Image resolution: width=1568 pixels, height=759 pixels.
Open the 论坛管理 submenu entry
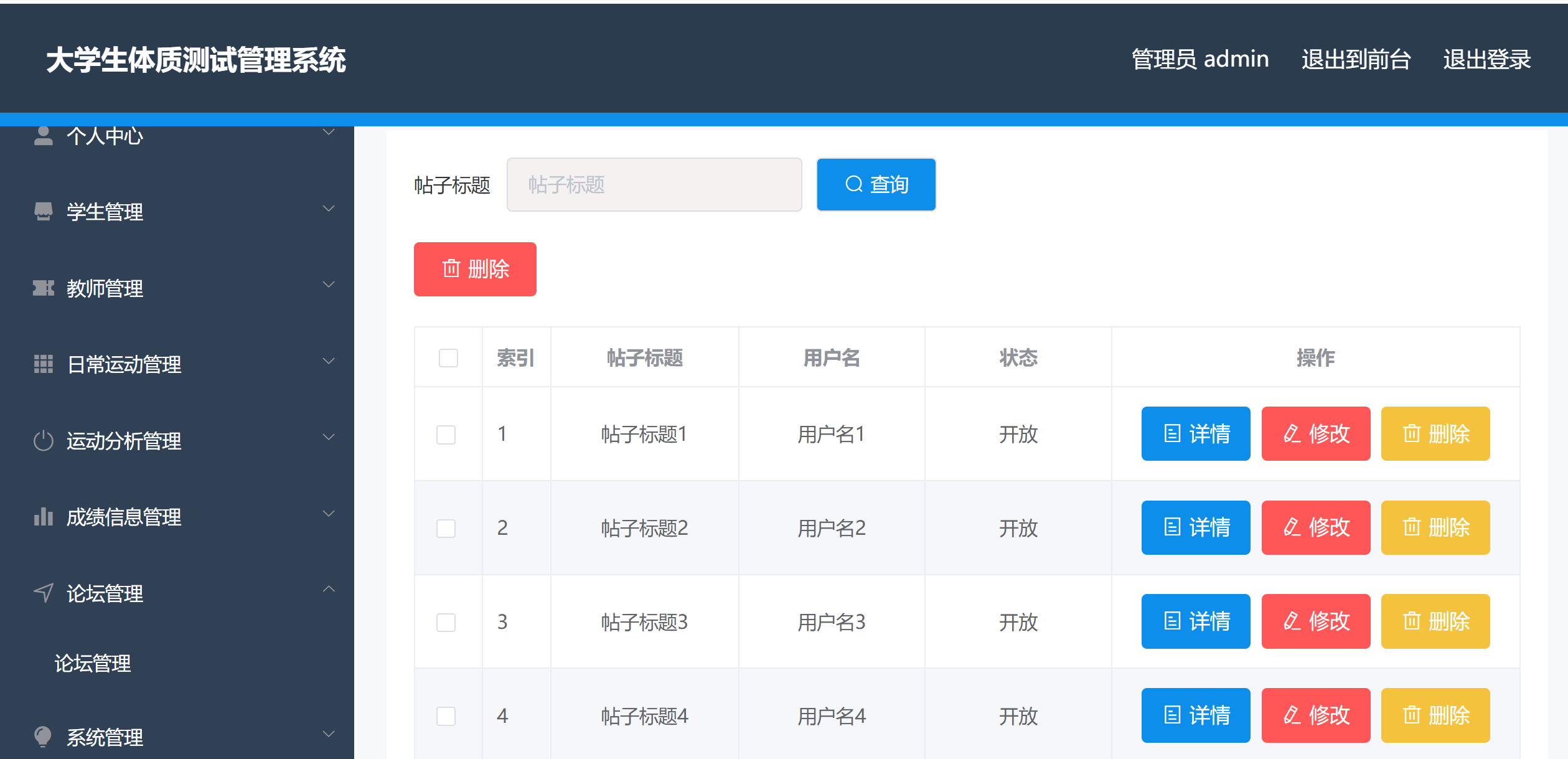pyautogui.click(x=92, y=664)
